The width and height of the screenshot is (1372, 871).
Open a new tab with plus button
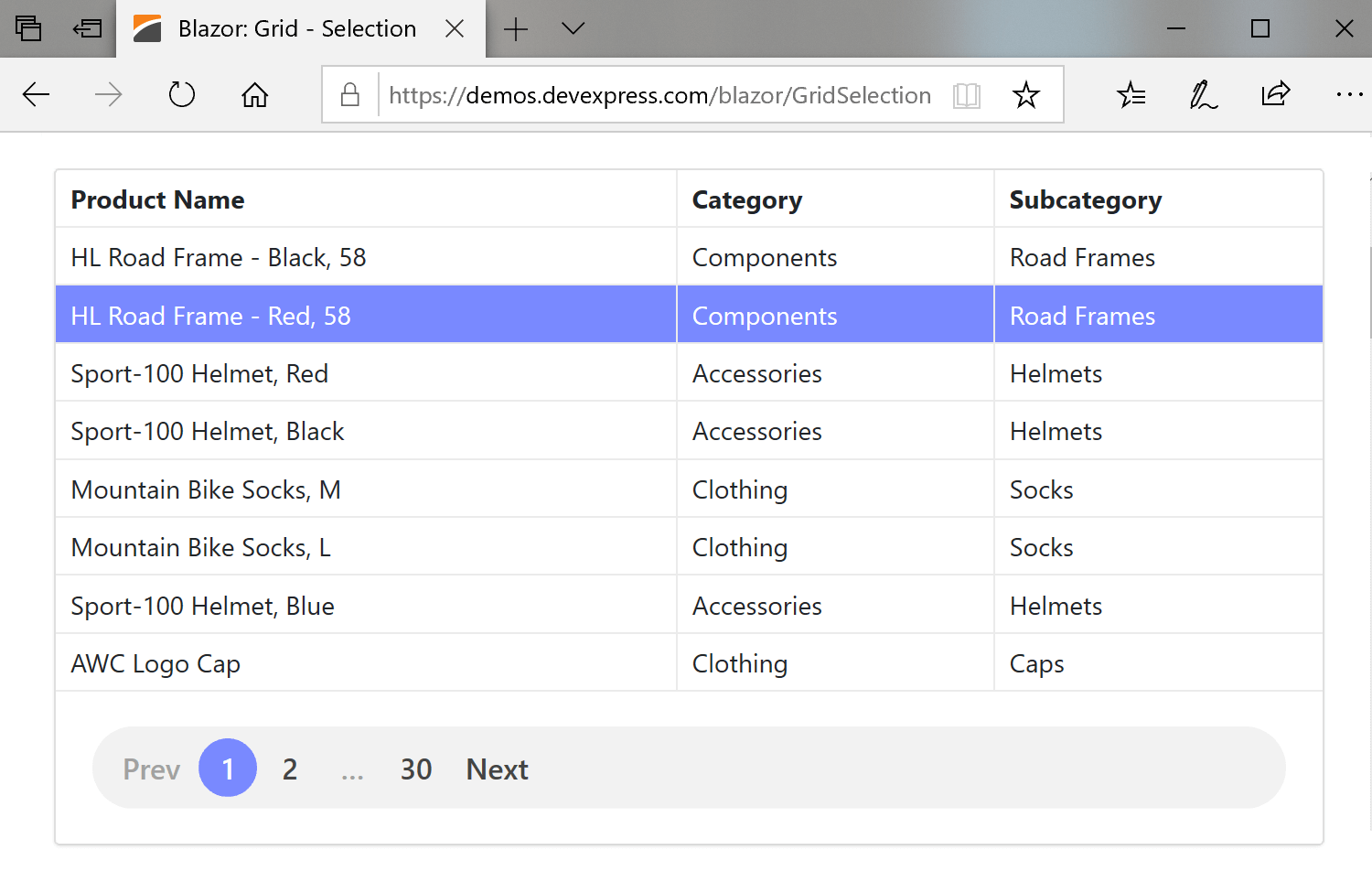pos(516,28)
